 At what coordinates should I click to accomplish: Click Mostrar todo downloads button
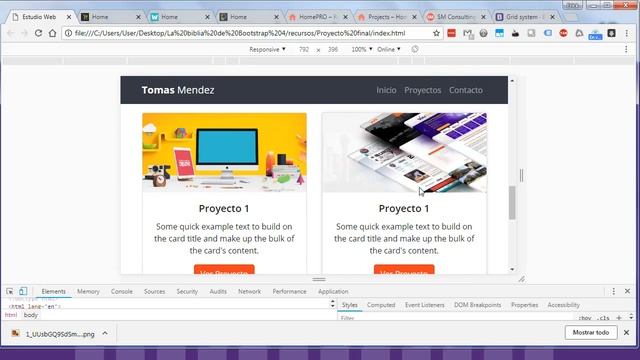[591, 333]
